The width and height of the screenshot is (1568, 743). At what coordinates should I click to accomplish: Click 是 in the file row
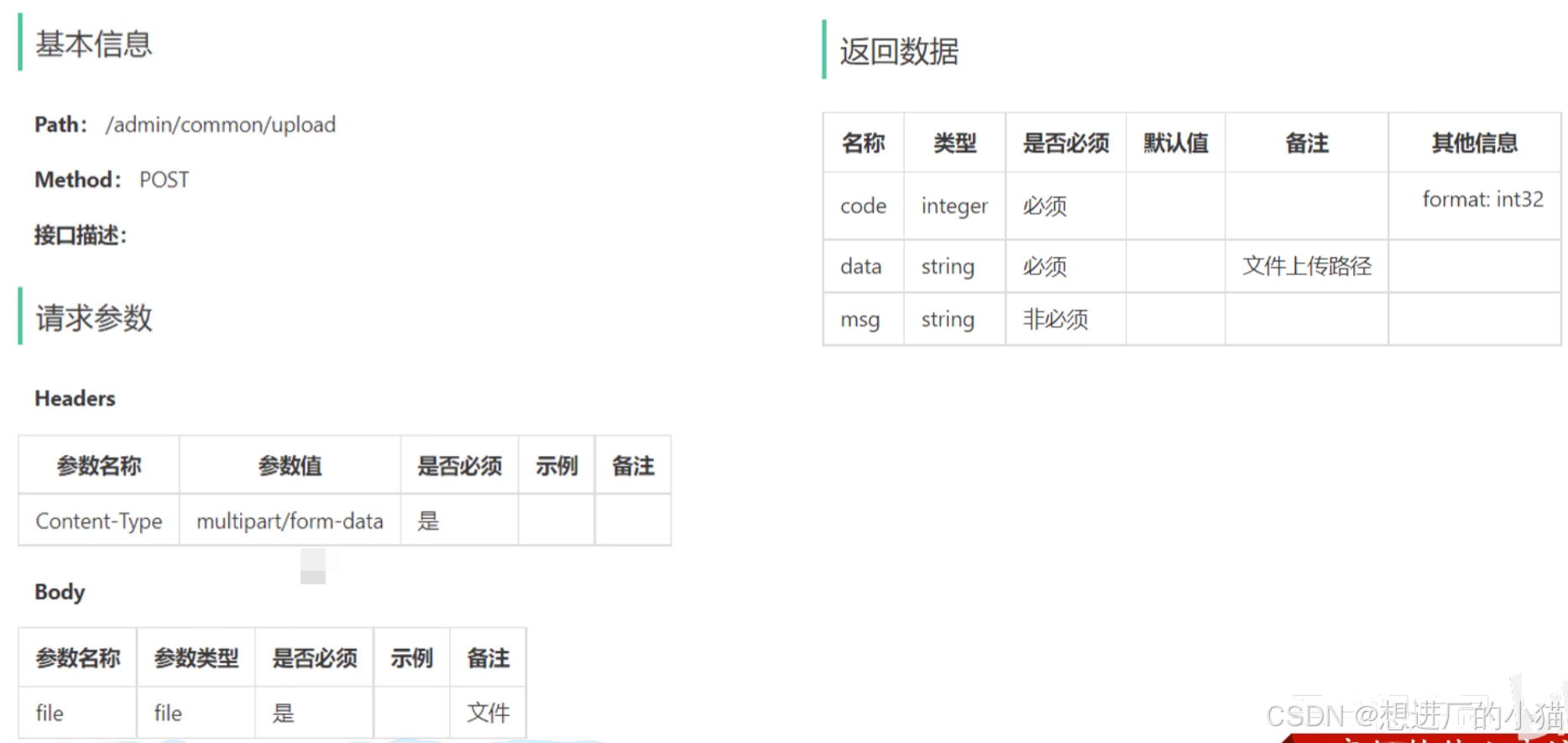(x=283, y=713)
